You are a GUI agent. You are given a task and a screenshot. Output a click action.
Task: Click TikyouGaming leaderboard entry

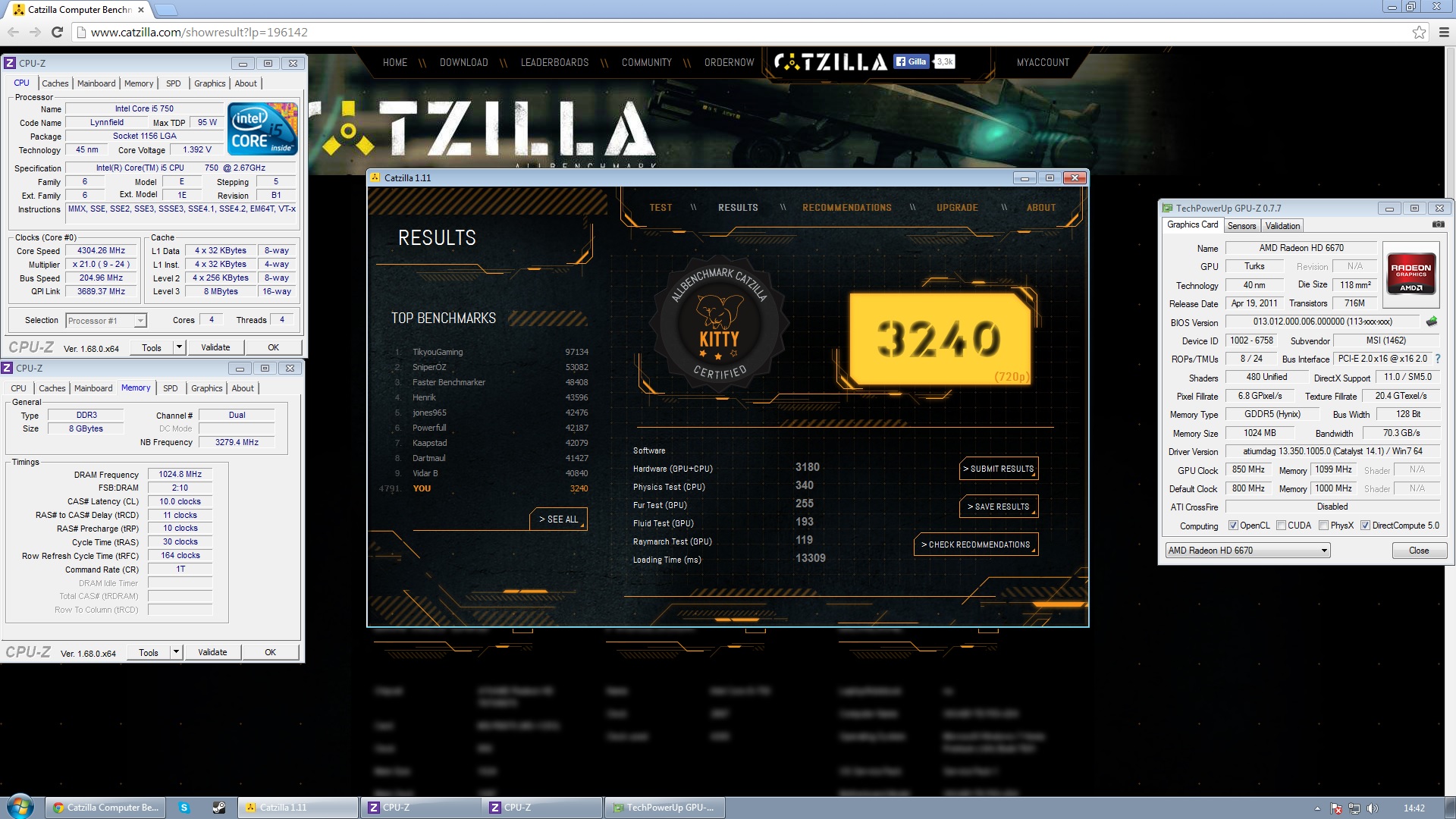point(438,352)
